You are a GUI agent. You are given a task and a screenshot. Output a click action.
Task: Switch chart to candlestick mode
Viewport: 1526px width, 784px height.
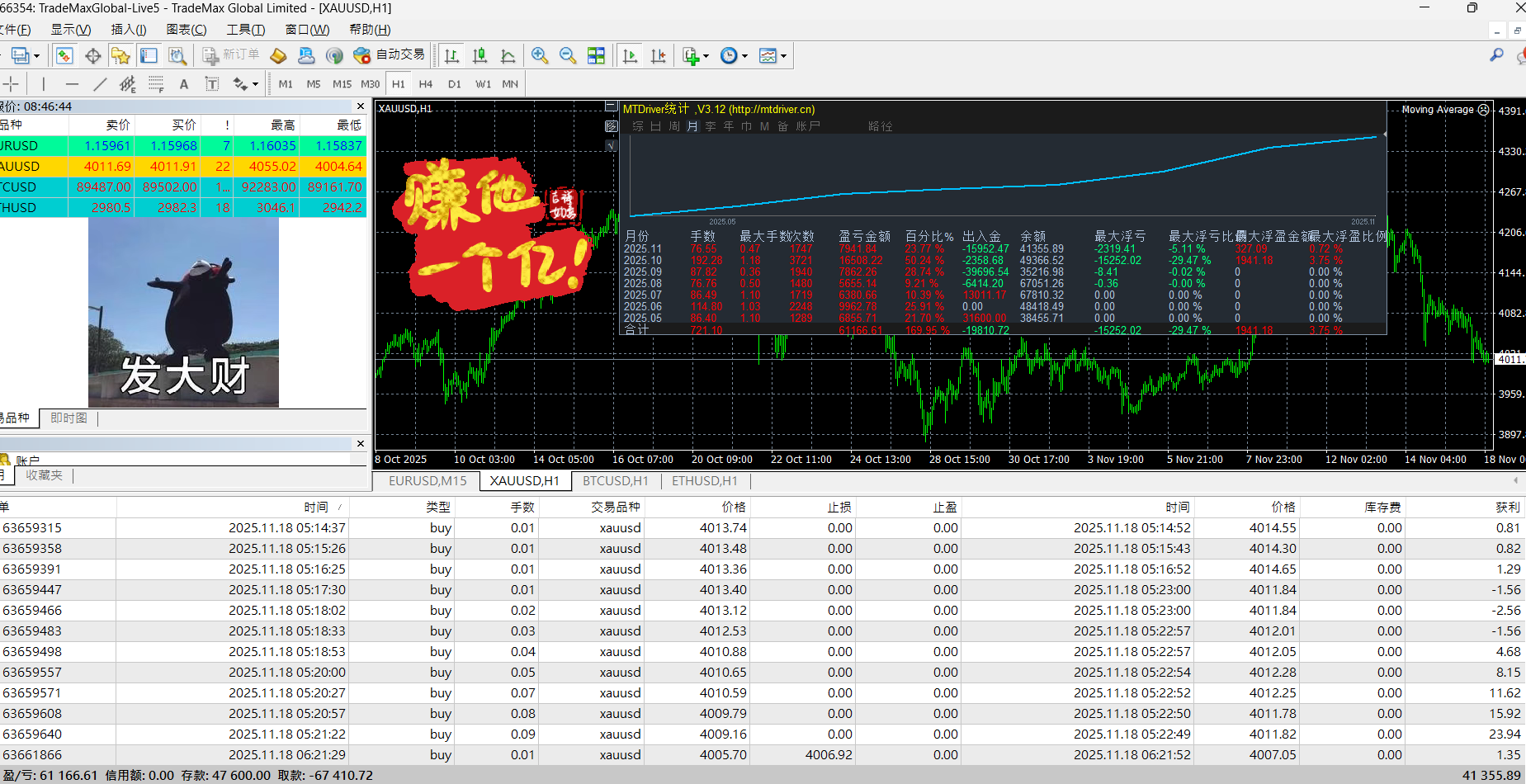(480, 55)
